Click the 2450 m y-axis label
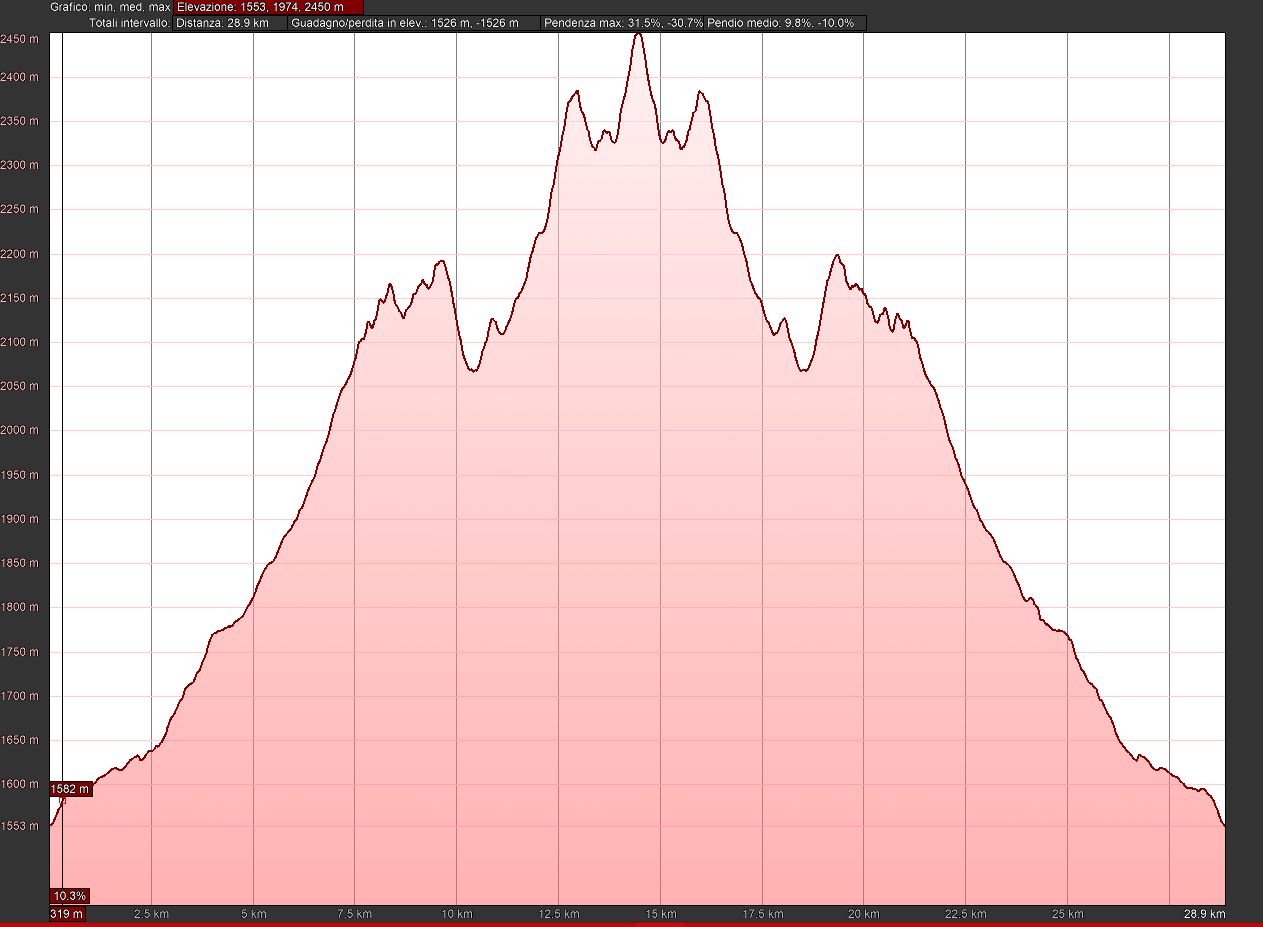The width and height of the screenshot is (1263, 927). point(19,39)
